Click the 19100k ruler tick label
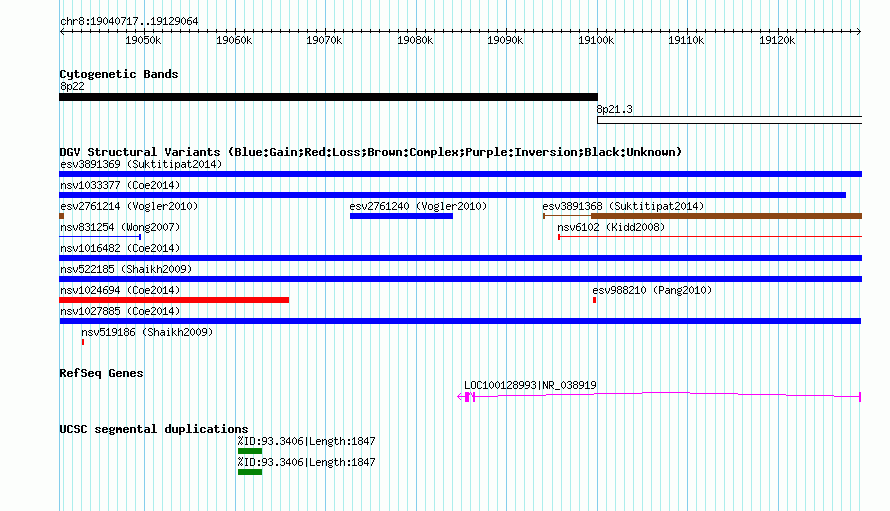The height and width of the screenshot is (511, 890). click(596, 40)
